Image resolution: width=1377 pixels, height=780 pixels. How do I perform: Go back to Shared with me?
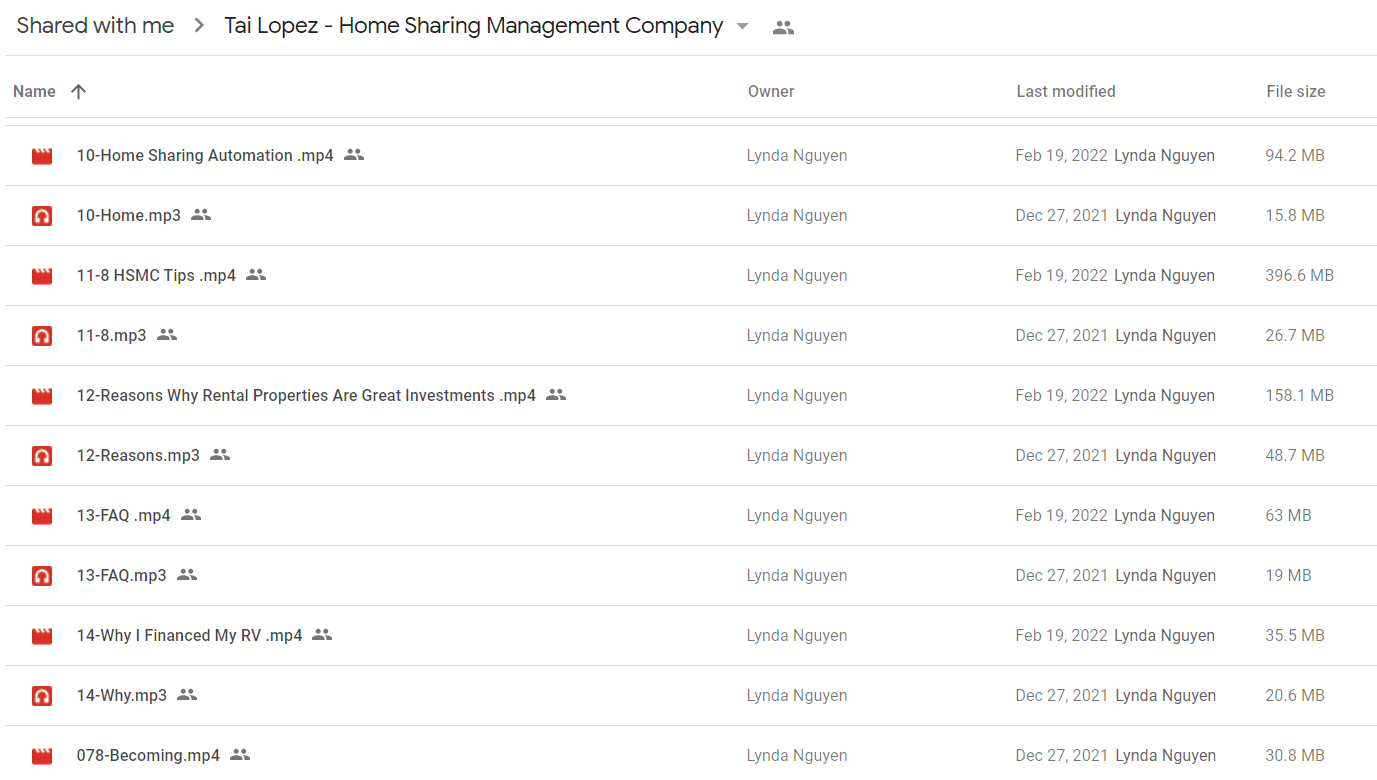(x=95, y=26)
